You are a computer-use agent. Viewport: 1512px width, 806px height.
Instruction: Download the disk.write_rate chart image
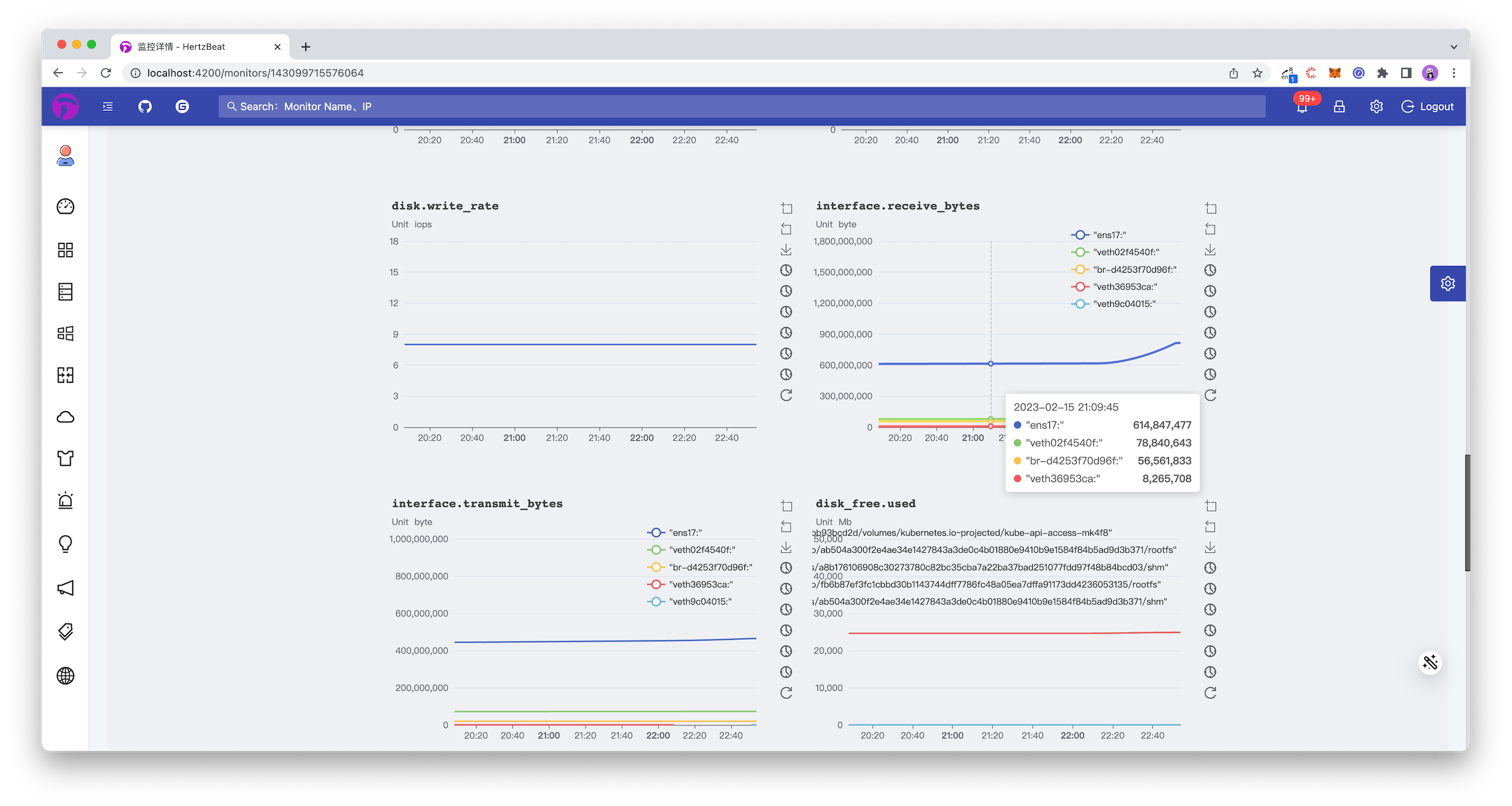point(786,250)
